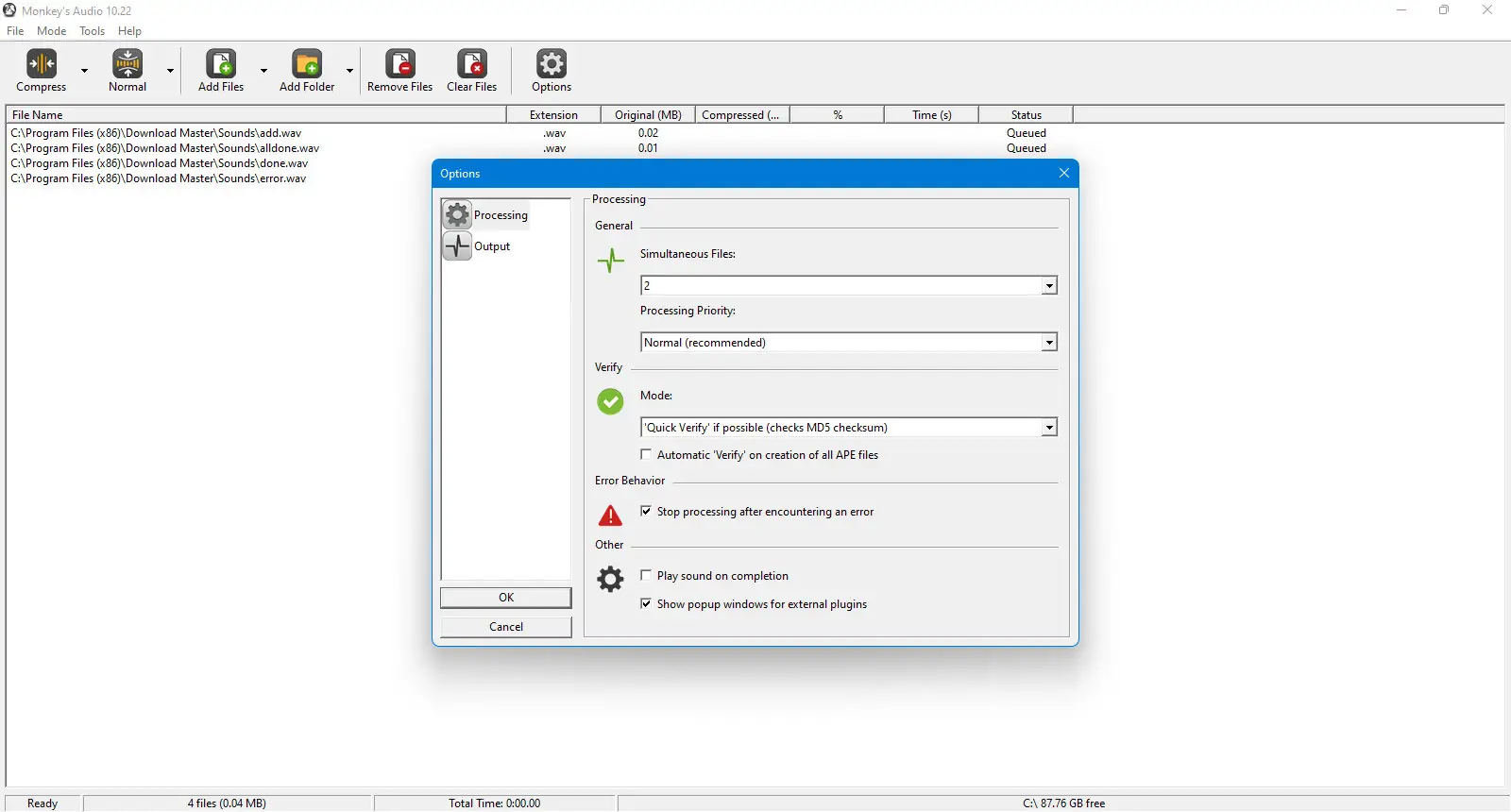This screenshot has width=1511, height=812.
Task: Click the 0.01 original size value
Action: click(x=648, y=148)
